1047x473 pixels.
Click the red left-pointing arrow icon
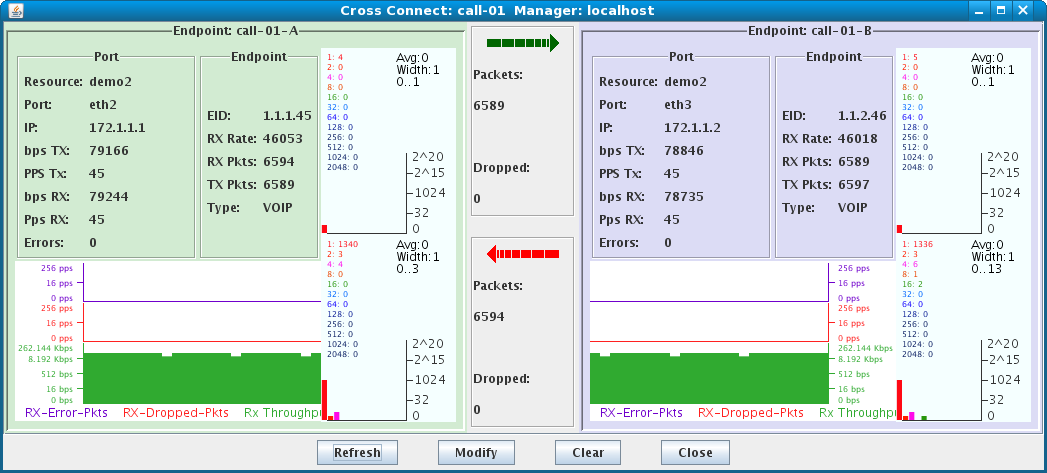522,254
